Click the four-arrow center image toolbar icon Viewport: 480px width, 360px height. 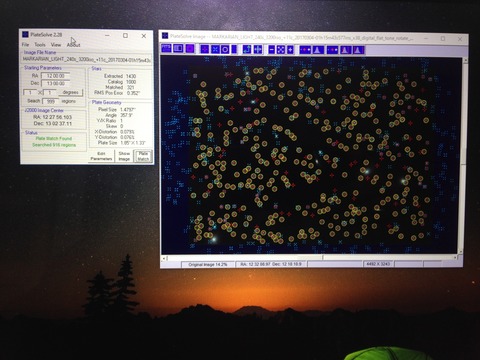click(258, 49)
